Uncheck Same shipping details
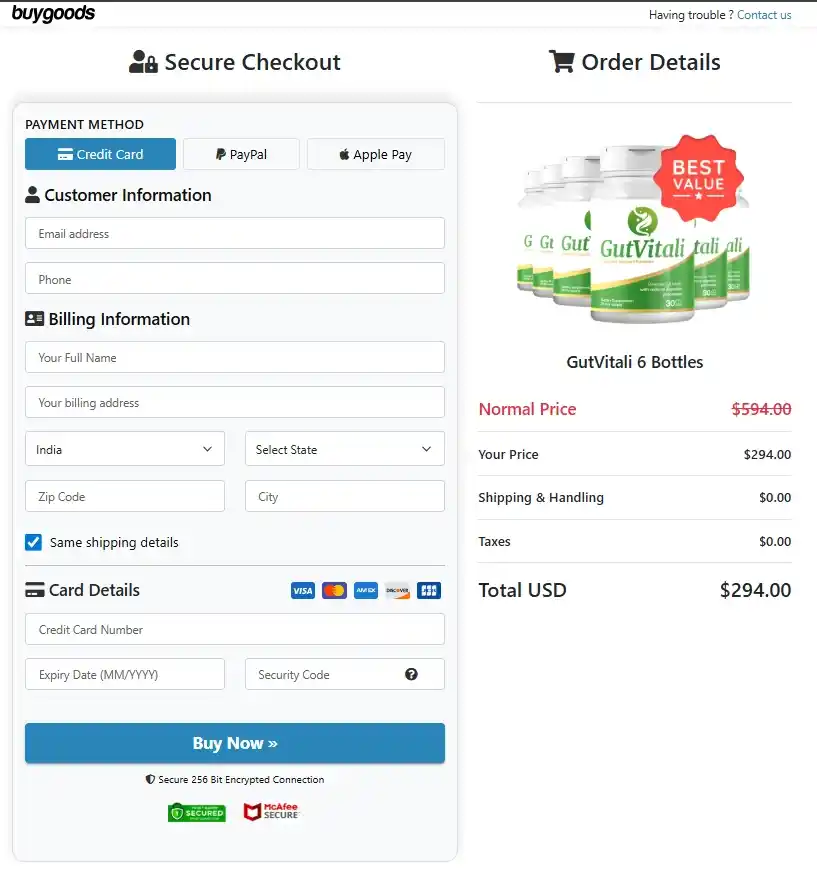This screenshot has height=869, width=817. pyautogui.click(x=32, y=542)
